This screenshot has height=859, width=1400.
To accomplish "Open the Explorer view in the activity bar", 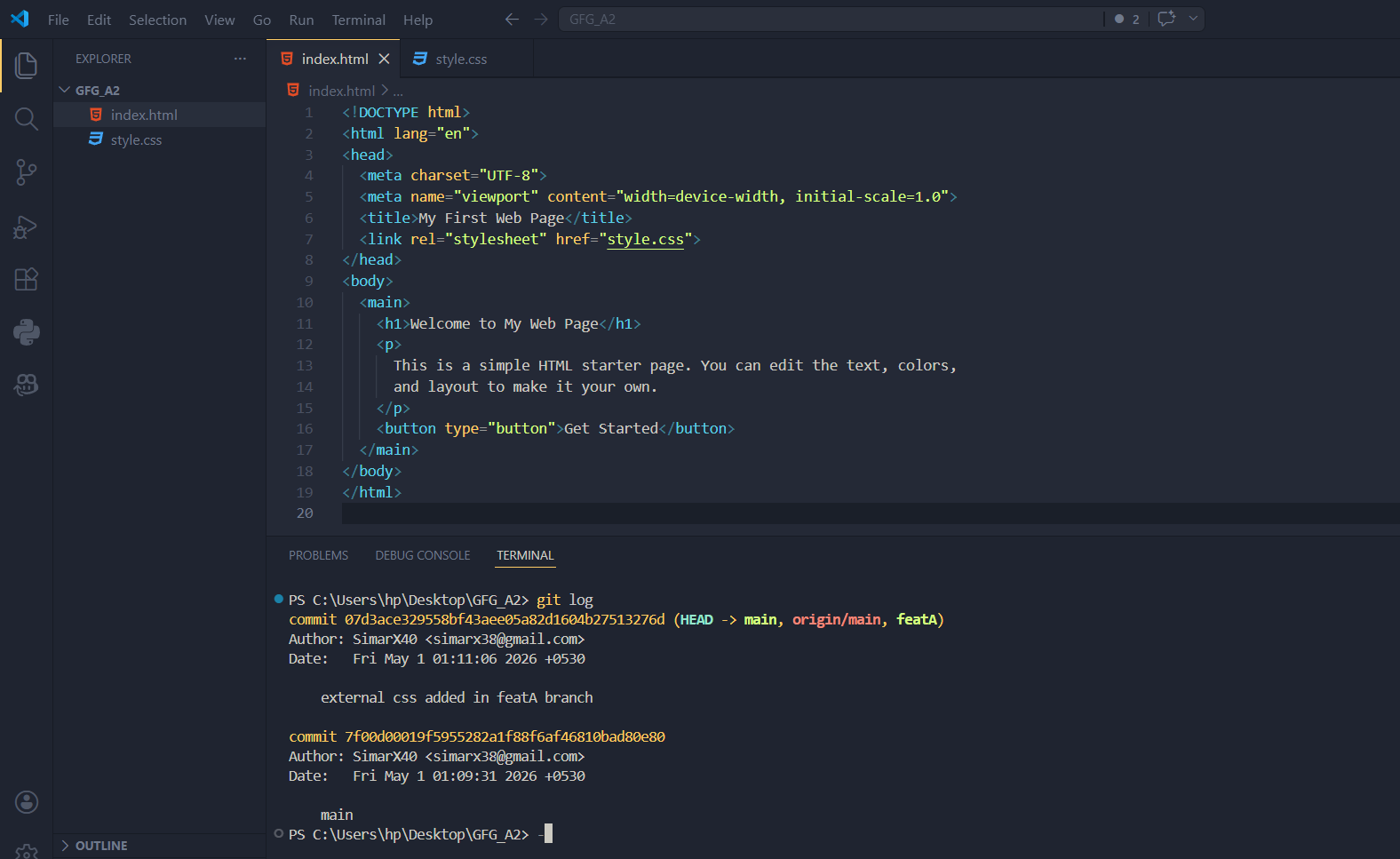I will tap(27, 65).
